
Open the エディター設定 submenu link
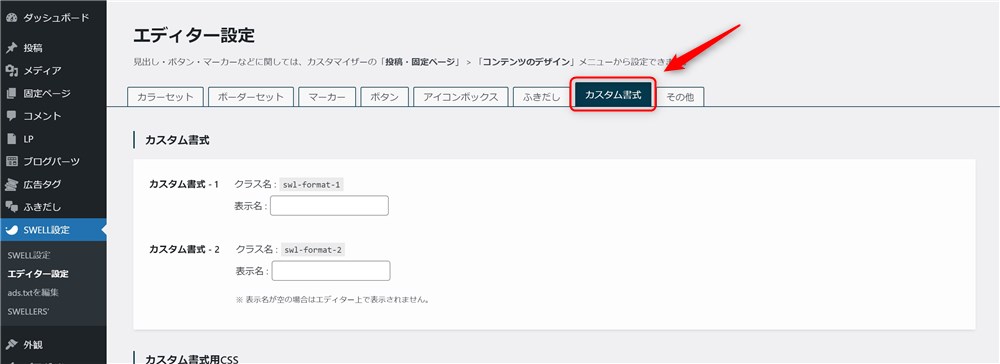[x=38, y=274]
